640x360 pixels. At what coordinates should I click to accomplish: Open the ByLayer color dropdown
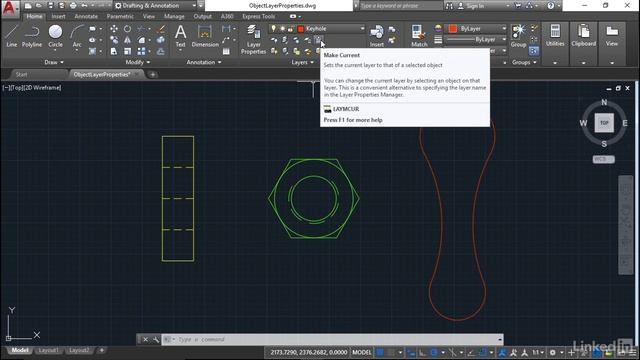(x=504, y=29)
